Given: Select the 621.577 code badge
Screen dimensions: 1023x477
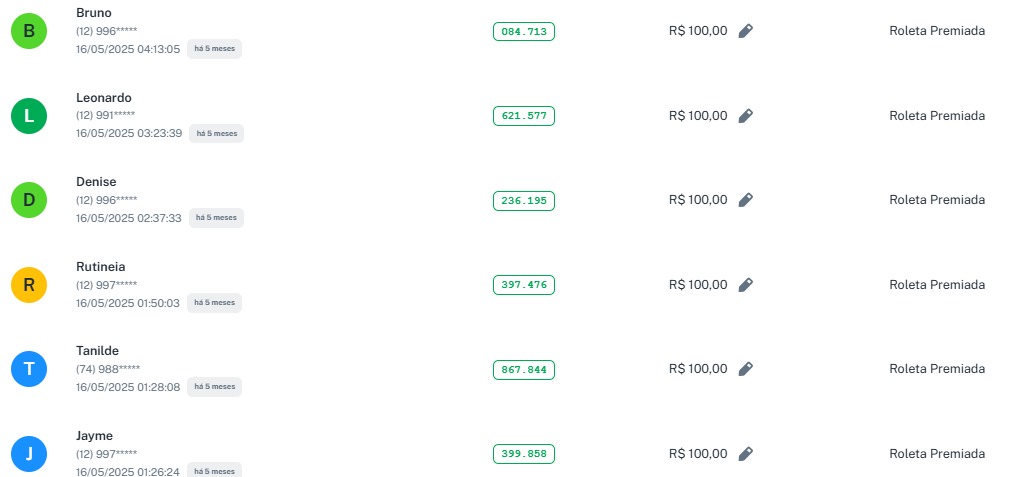Looking at the screenshot, I should click(524, 116).
